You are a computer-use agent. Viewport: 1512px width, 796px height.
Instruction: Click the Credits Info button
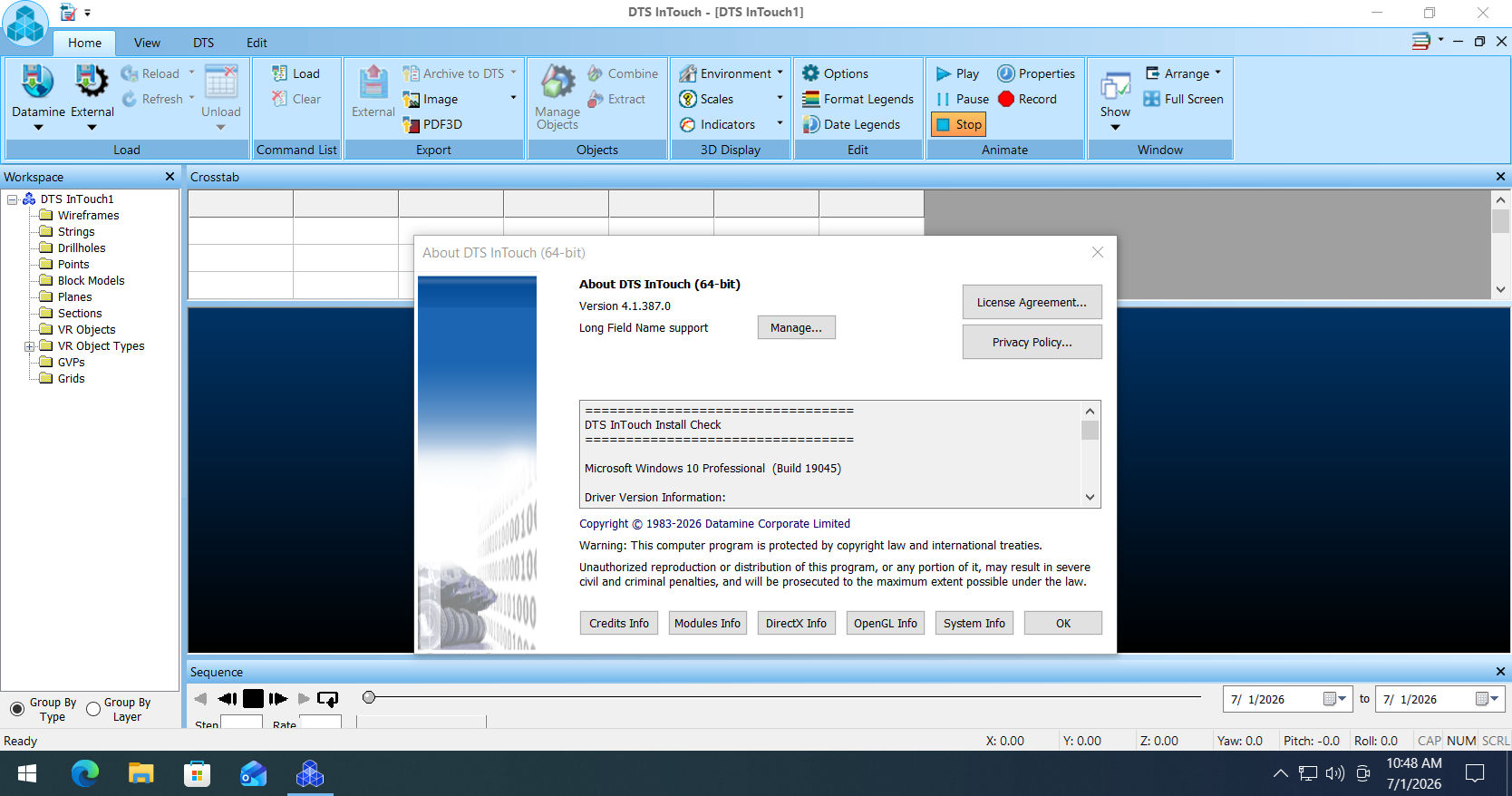[x=618, y=623]
